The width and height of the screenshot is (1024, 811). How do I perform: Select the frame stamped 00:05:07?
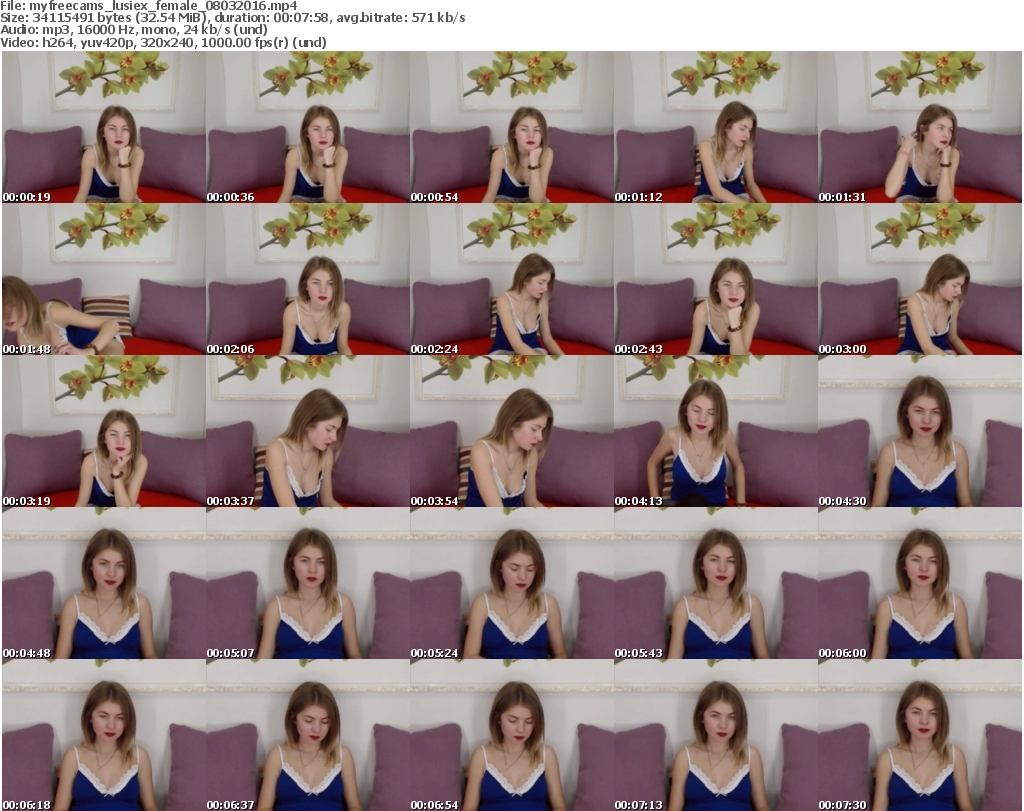308,584
